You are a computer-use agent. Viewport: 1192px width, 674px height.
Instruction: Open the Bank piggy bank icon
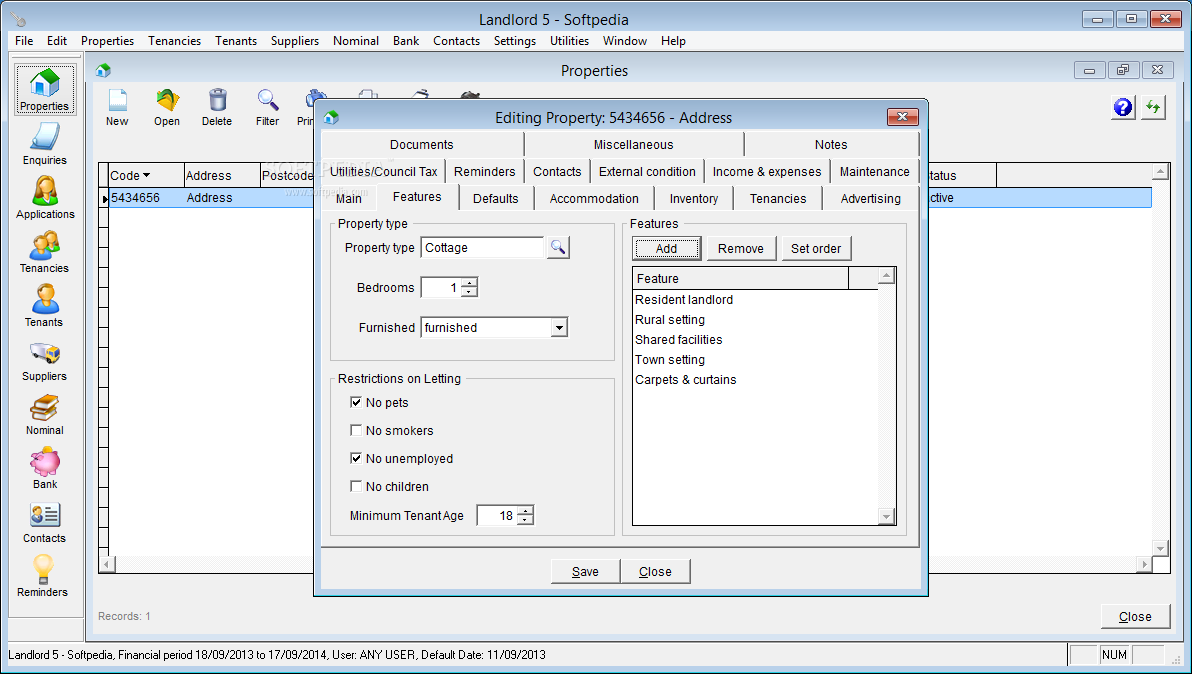tap(45, 461)
